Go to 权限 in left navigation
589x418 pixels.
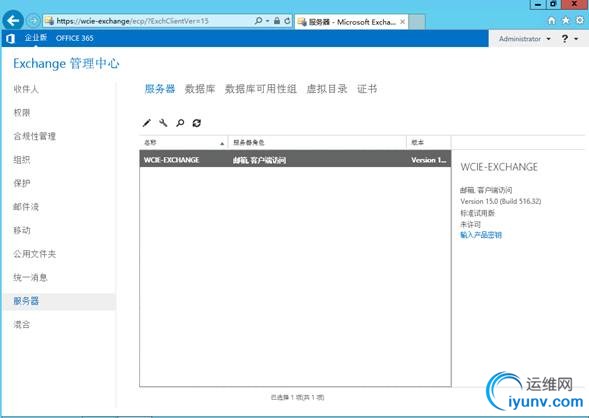(21, 113)
